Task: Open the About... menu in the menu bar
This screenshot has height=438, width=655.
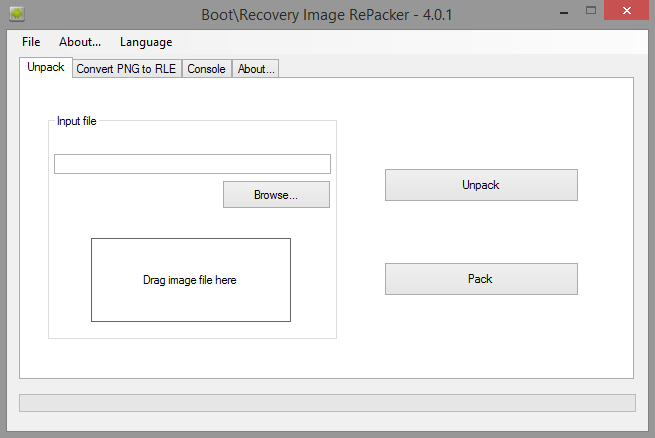Action: coord(80,42)
